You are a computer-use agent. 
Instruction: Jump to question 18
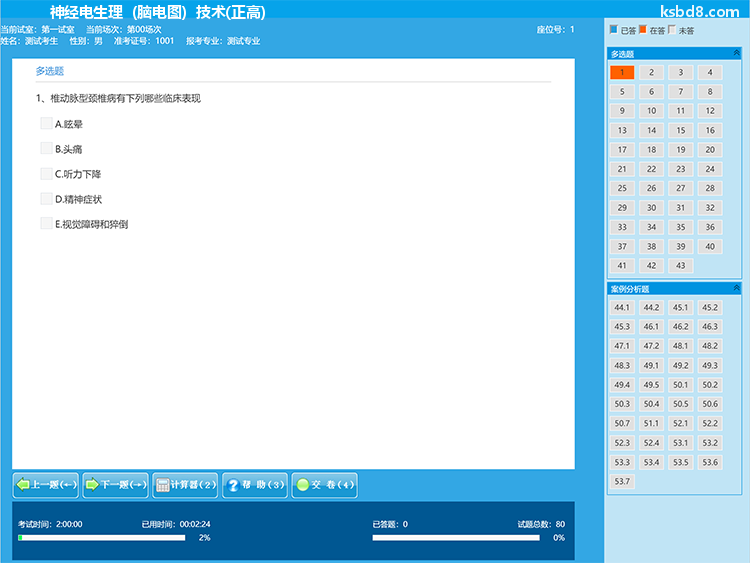[651, 150]
